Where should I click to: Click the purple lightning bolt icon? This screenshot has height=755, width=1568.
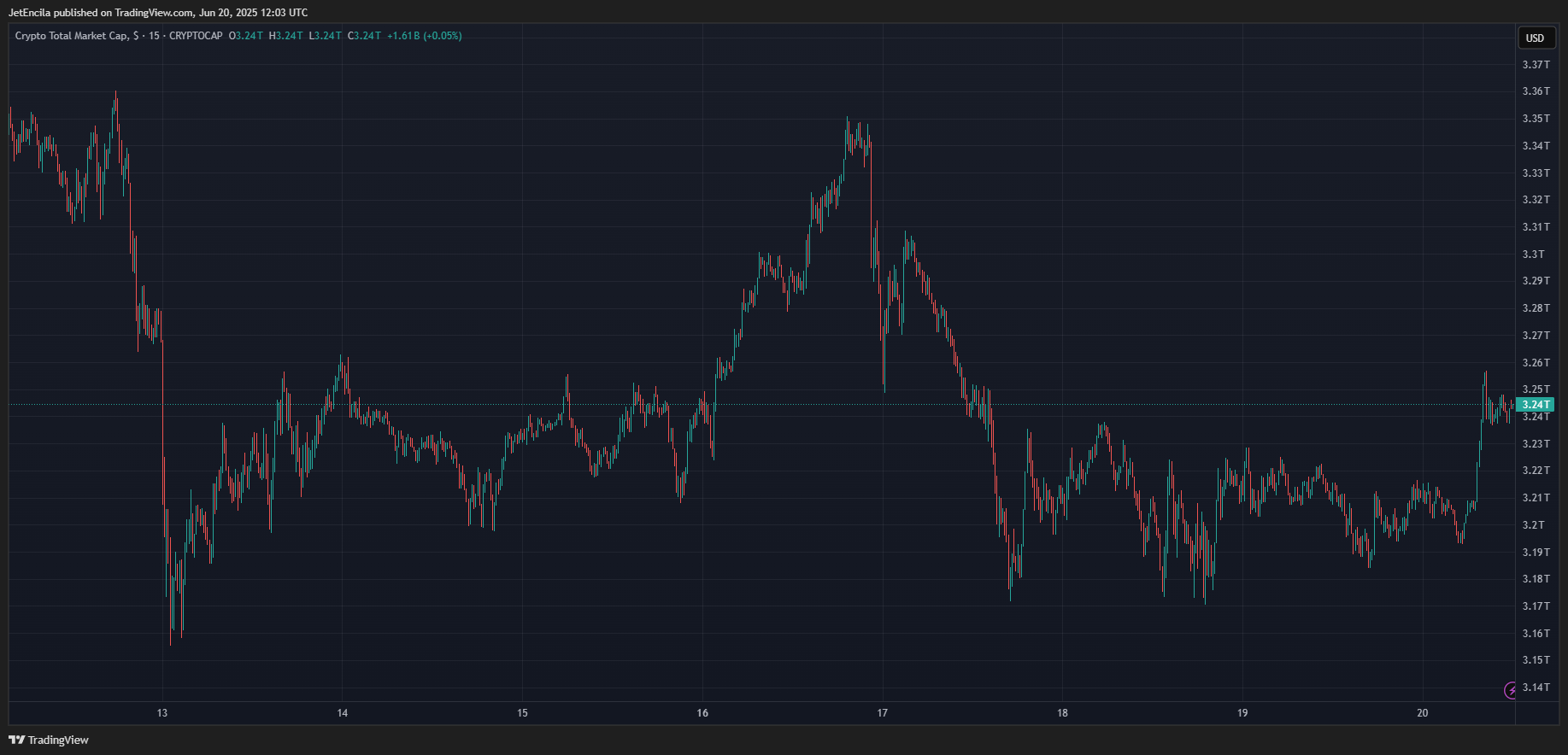coord(1511,690)
